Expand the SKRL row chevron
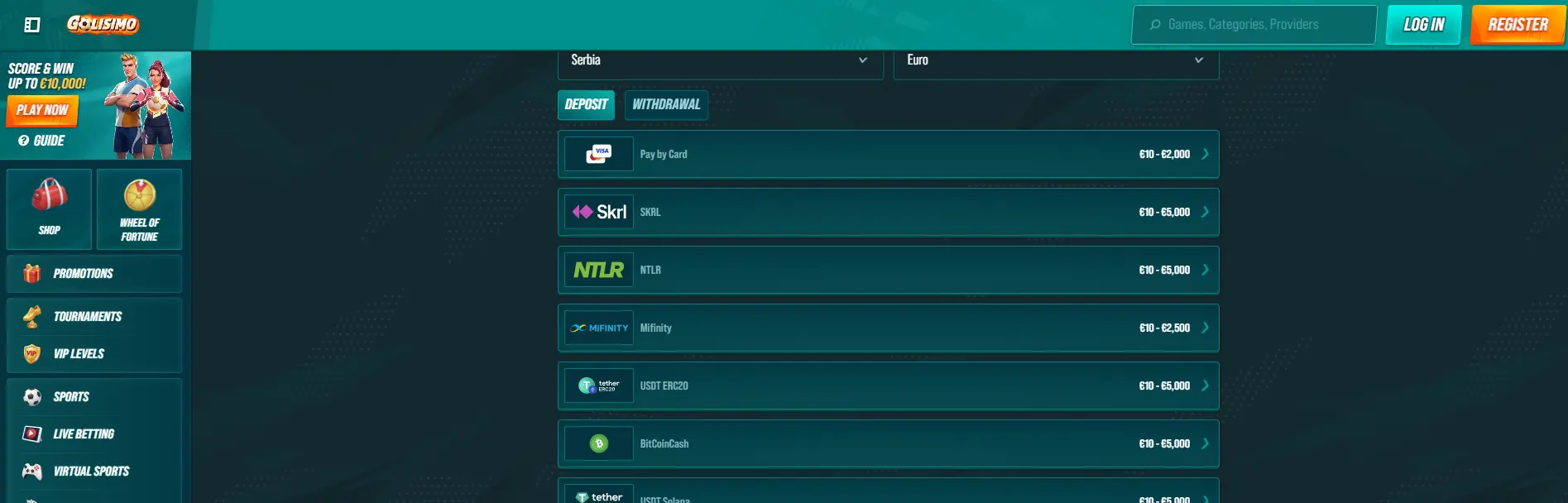This screenshot has height=503, width=1568. 1206,212
